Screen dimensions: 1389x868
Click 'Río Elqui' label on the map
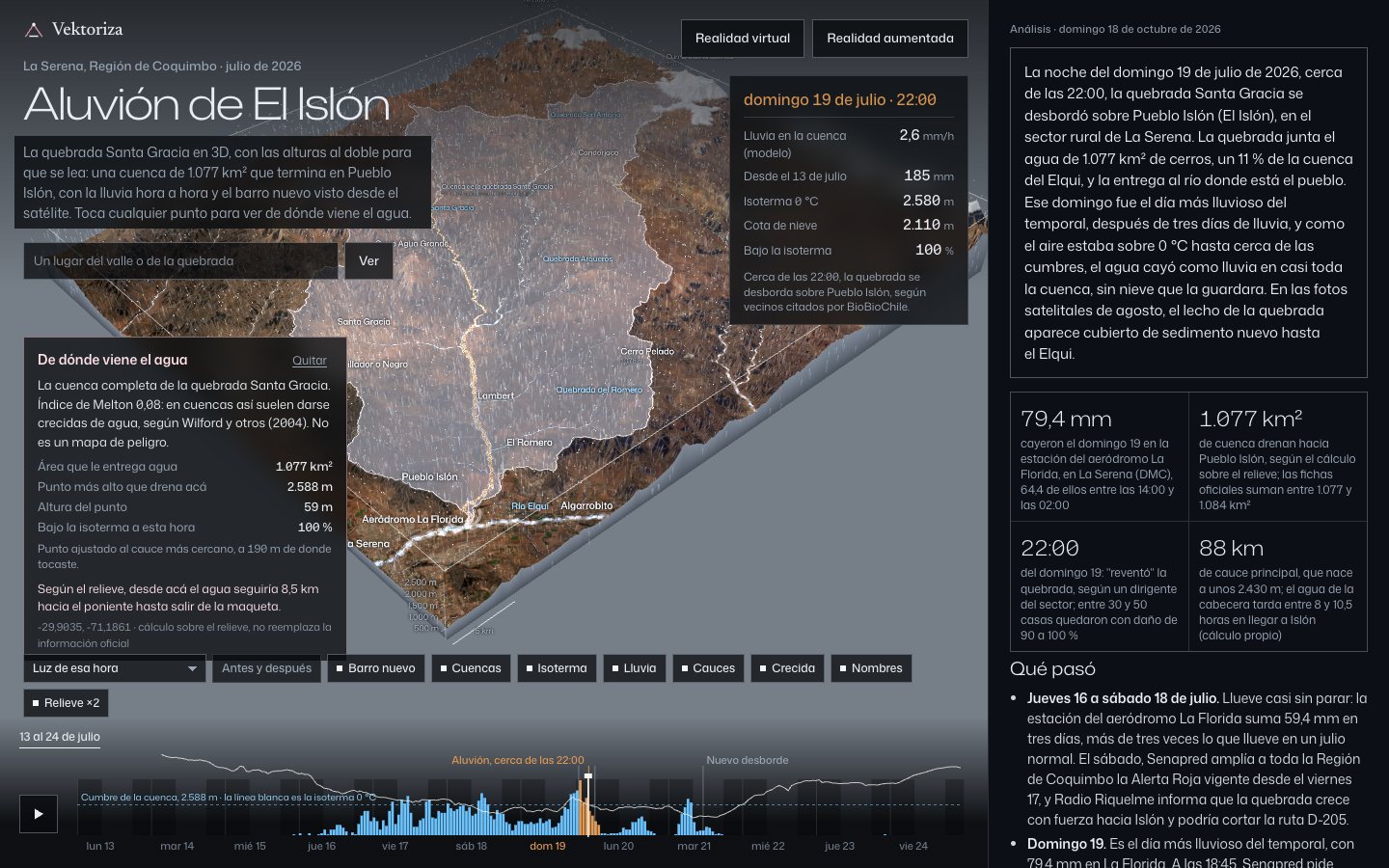[530, 506]
